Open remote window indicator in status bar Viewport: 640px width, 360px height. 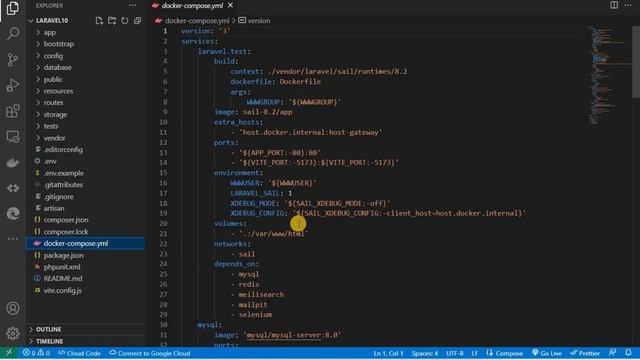[9, 353]
